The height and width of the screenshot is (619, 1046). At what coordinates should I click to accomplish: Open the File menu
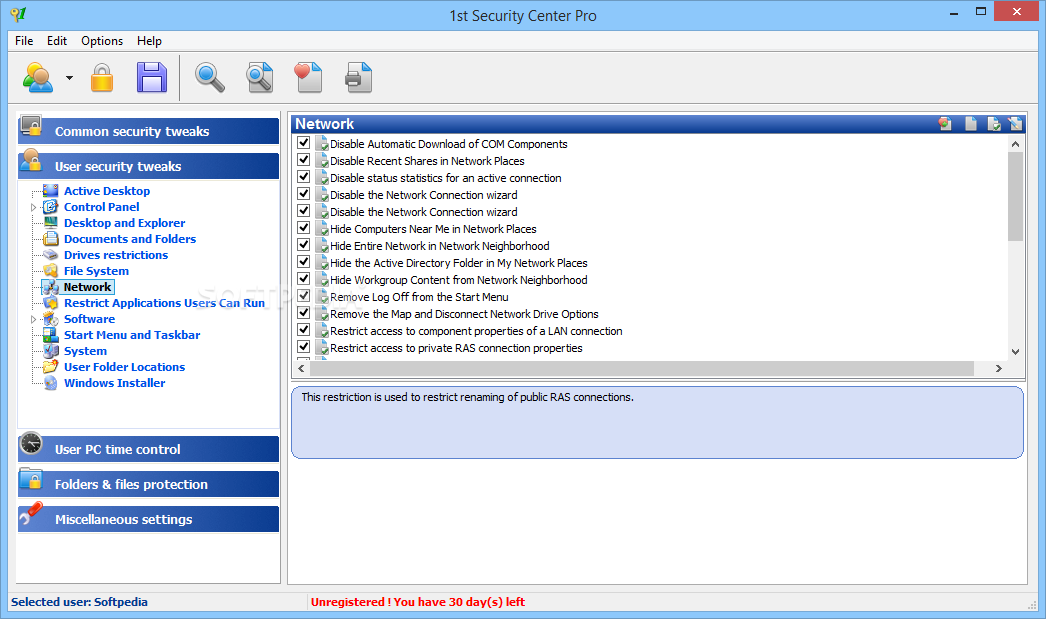pos(24,41)
